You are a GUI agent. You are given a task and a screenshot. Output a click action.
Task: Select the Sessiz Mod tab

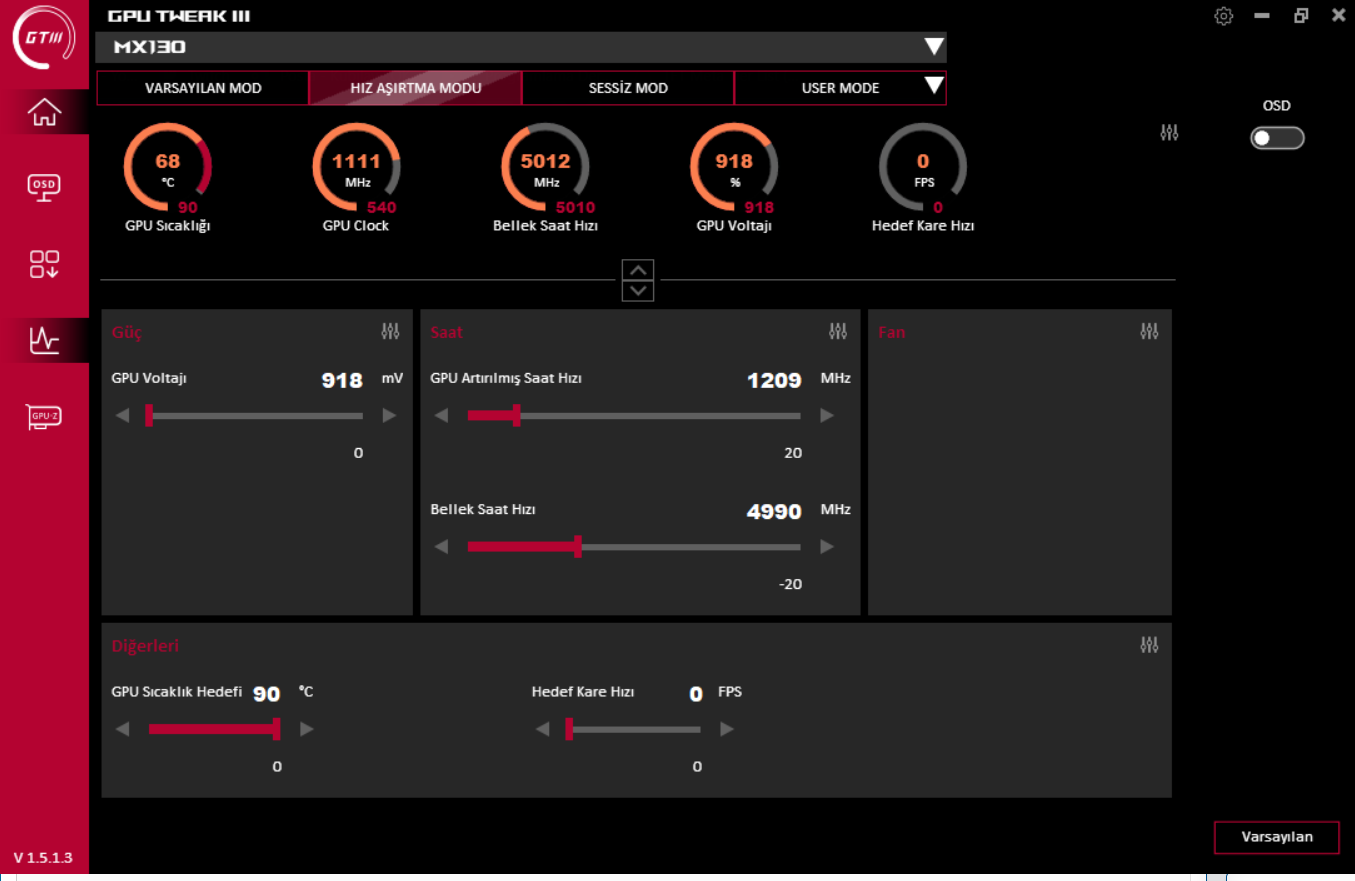pyautogui.click(x=628, y=88)
